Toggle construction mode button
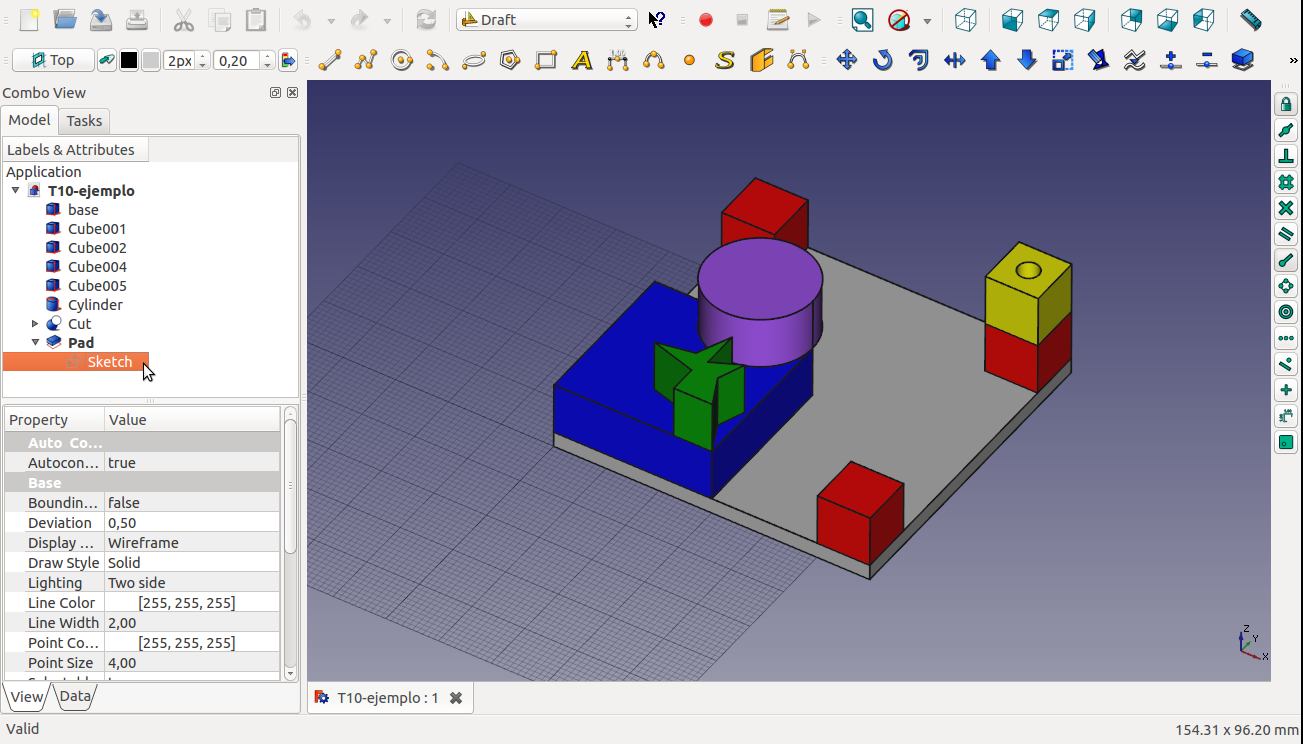Viewport: 1303px width, 744px height. 105,61
